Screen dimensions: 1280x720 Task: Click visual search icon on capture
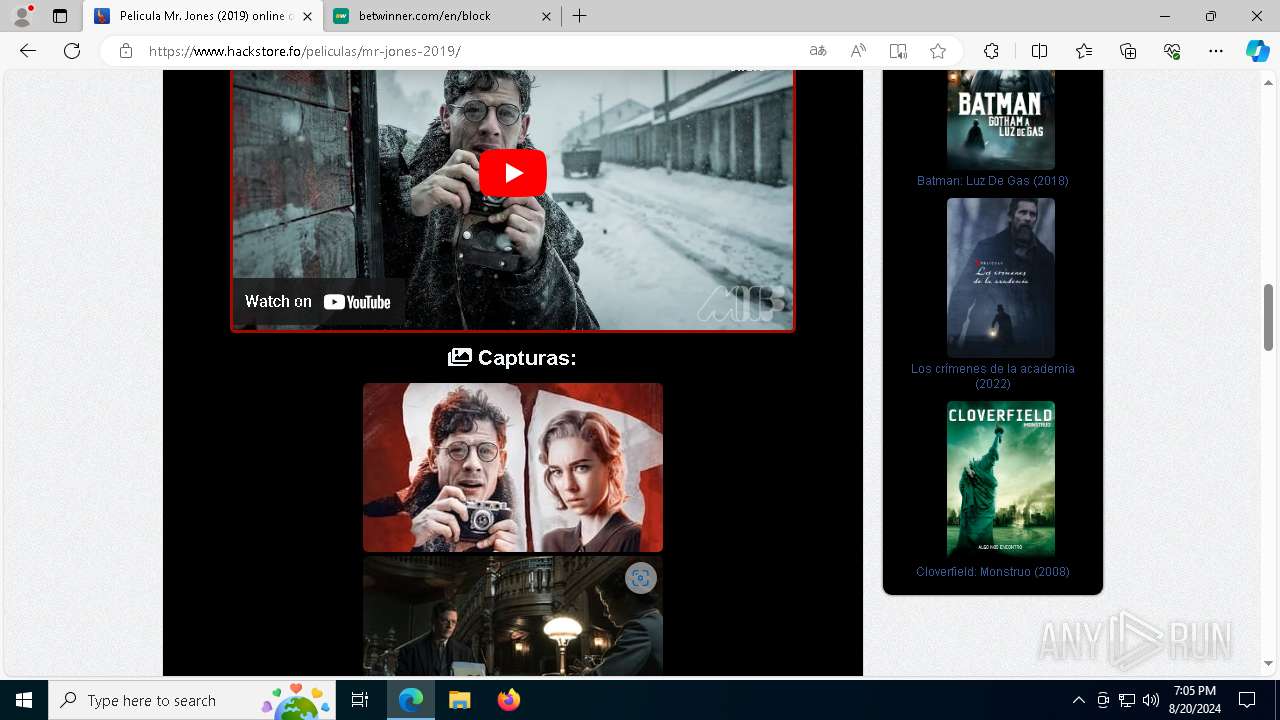tap(641, 578)
